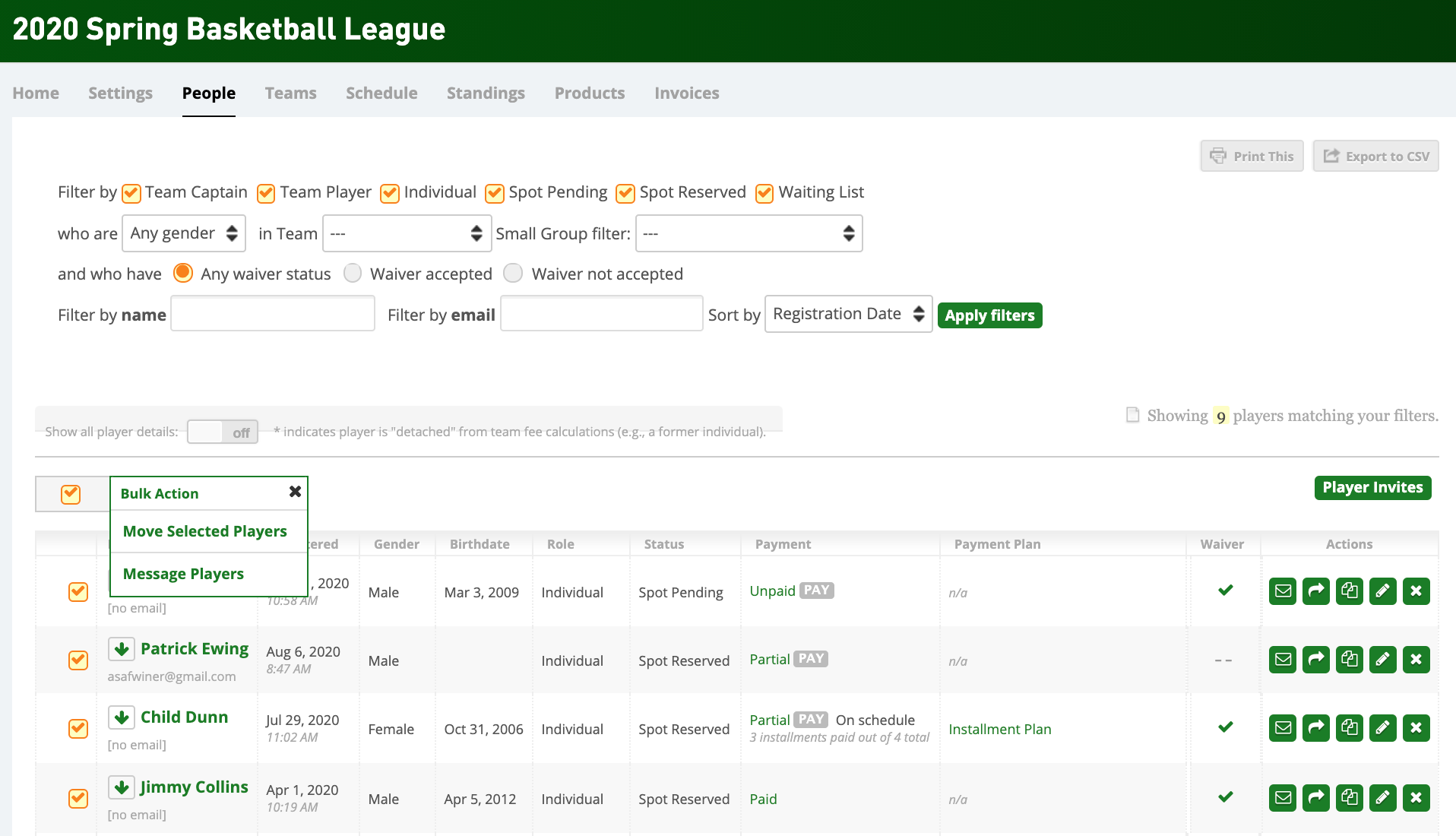Click move arrow icon in Spot Pending row

click(x=1316, y=591)
